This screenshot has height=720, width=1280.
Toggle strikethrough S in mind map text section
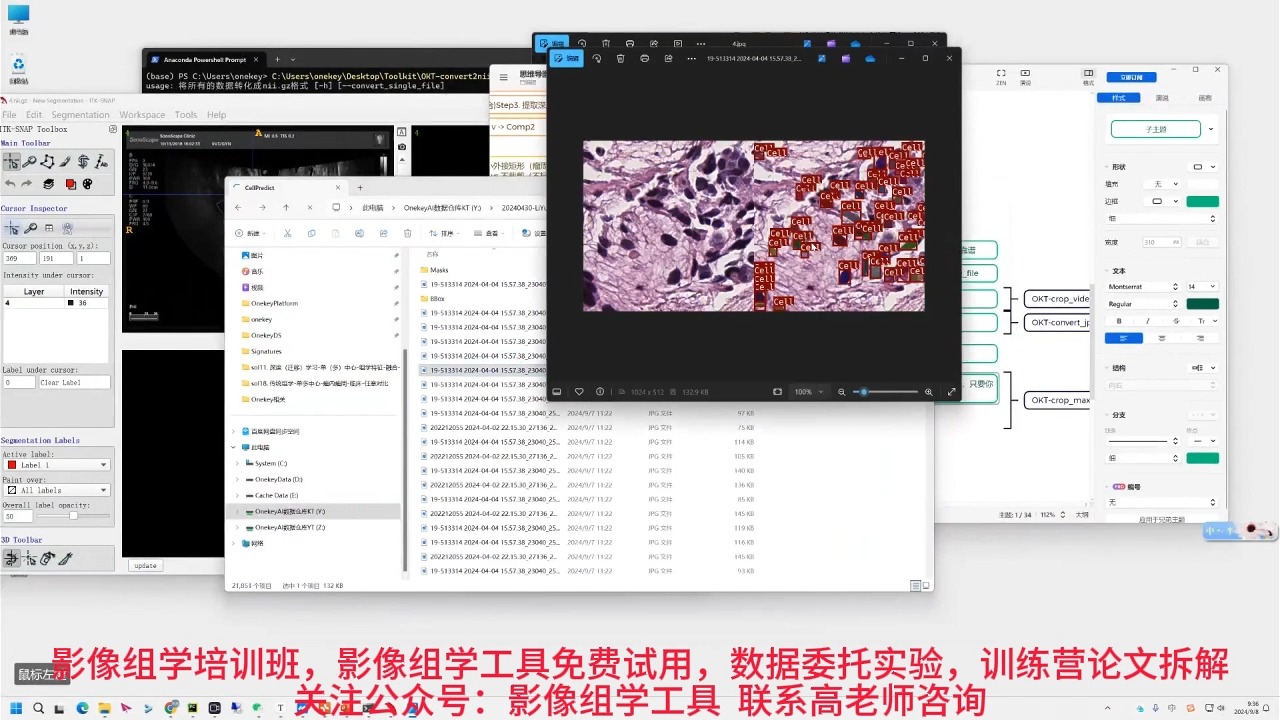tap(1175, 321)
